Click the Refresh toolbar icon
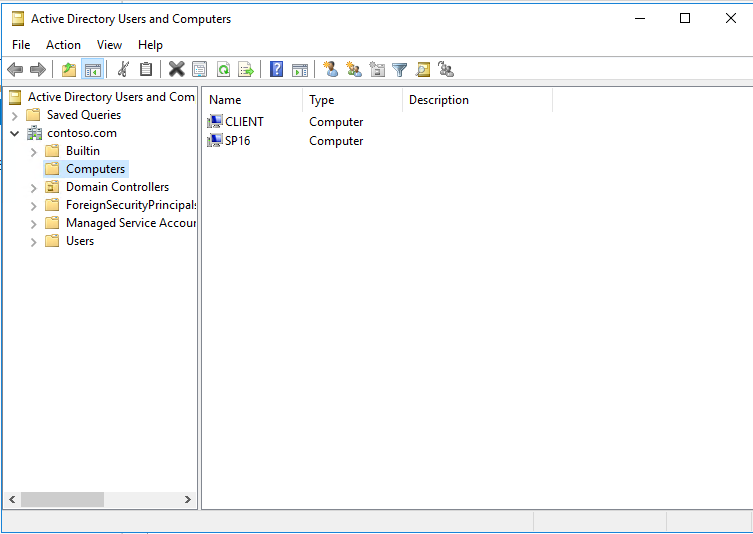Screen dimensions: 753x534 tap(223, 70)
